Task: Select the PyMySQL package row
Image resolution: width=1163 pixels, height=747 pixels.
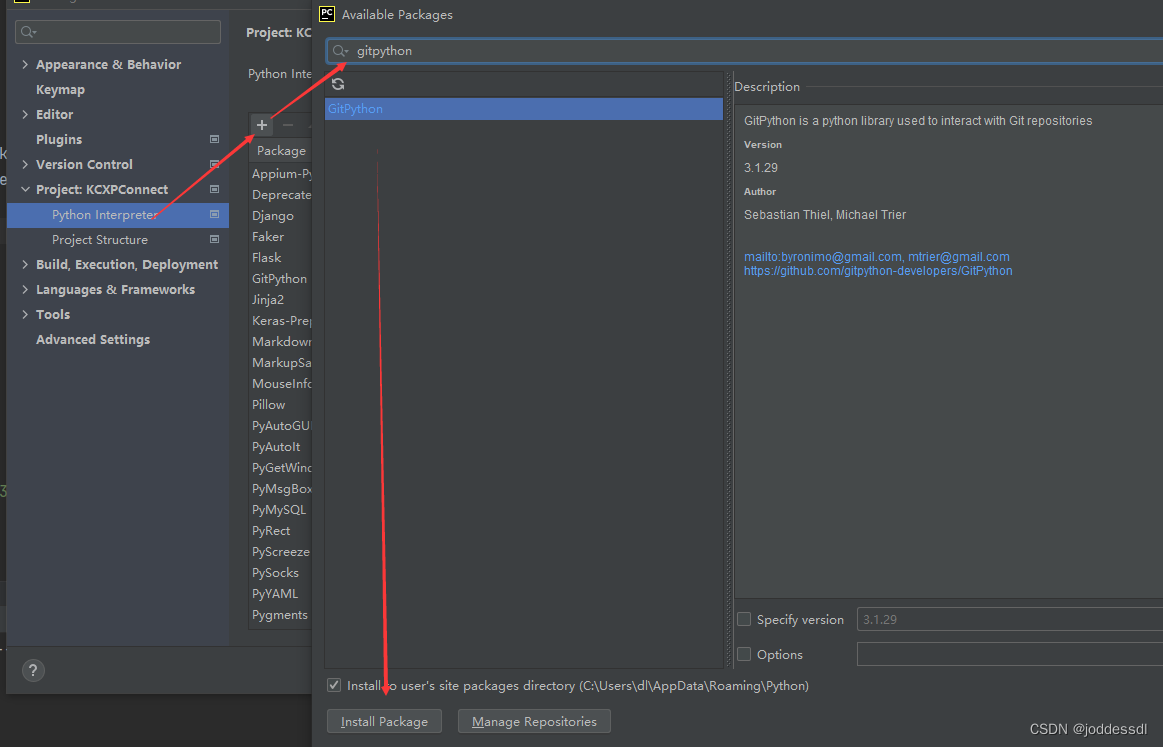Action: pyautogui.click(x=280, y=510)
